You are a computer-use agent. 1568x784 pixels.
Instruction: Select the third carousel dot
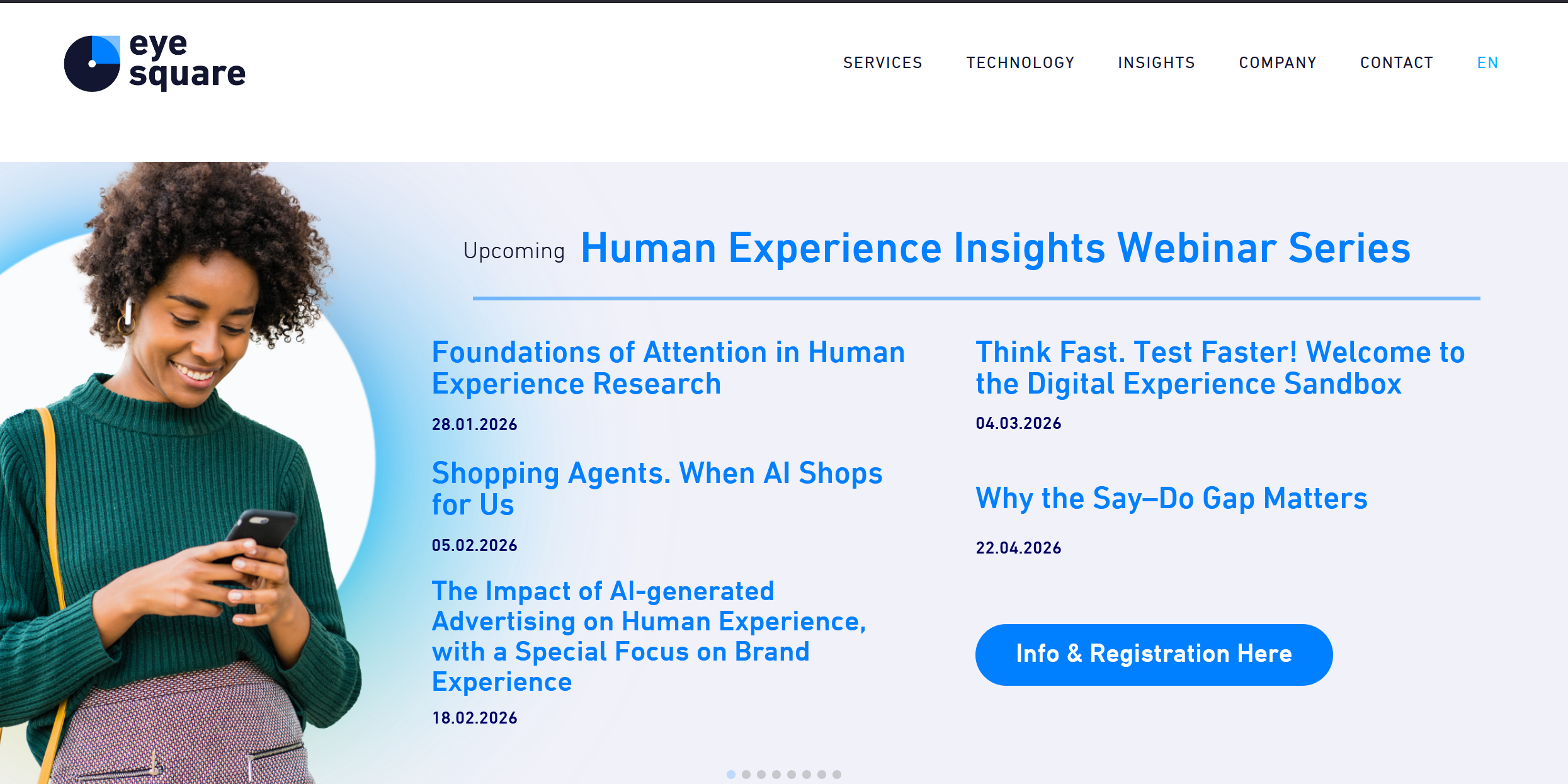click(761, 775)
